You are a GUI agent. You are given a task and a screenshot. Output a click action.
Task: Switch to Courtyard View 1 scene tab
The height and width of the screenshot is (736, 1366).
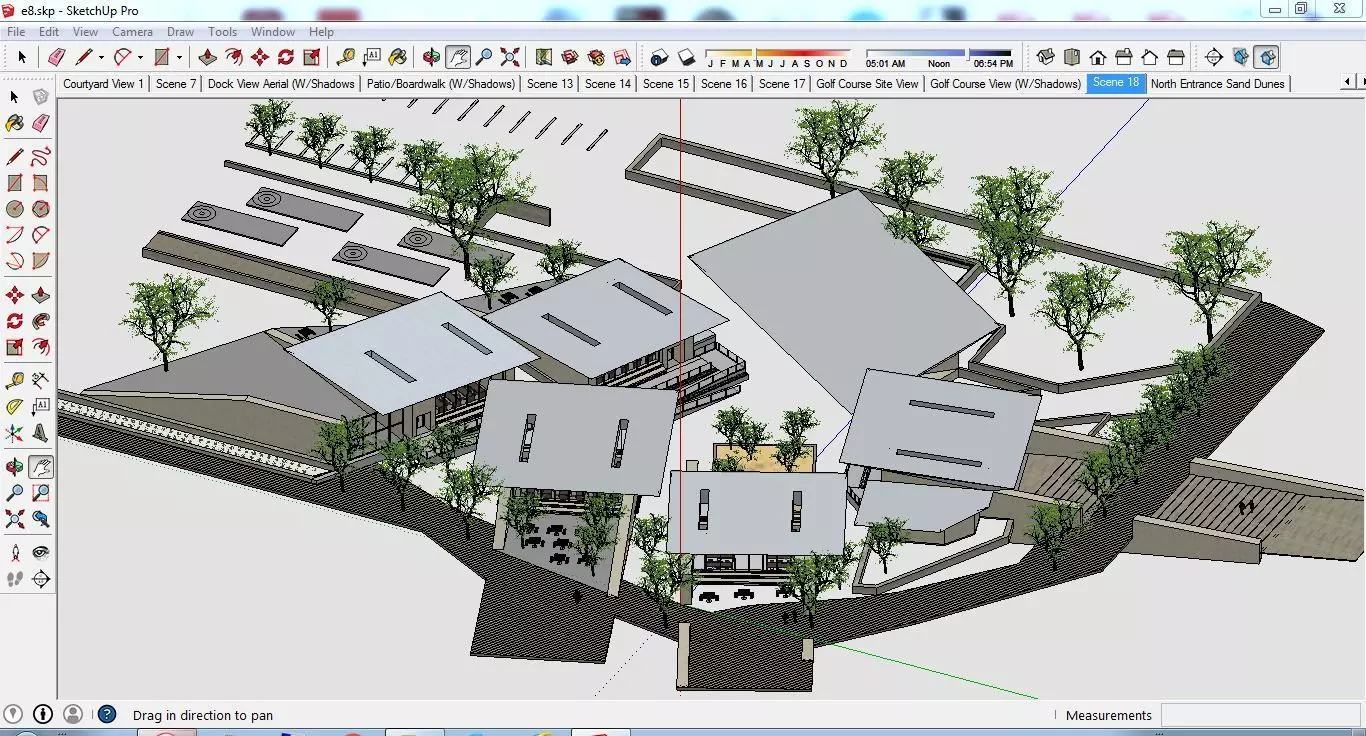point(103,84)
